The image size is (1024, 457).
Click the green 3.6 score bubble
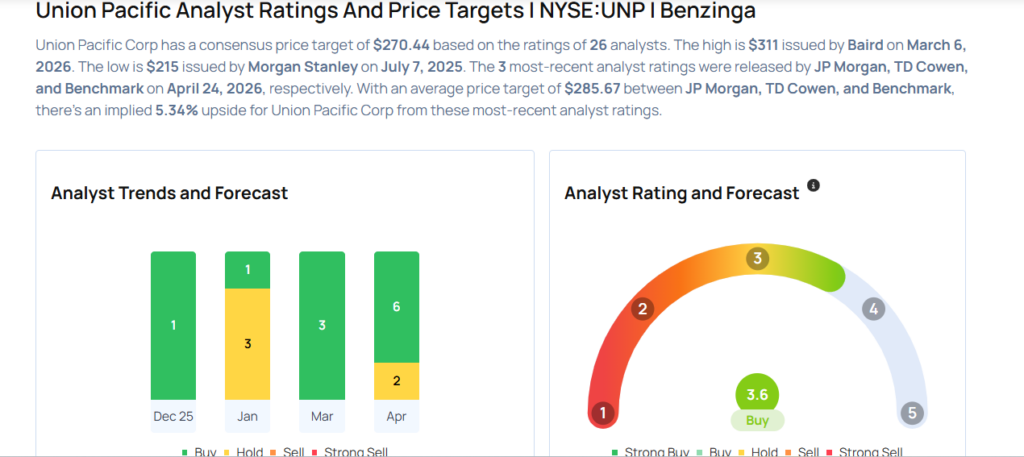pyautogui.click(x=757, y=394)
